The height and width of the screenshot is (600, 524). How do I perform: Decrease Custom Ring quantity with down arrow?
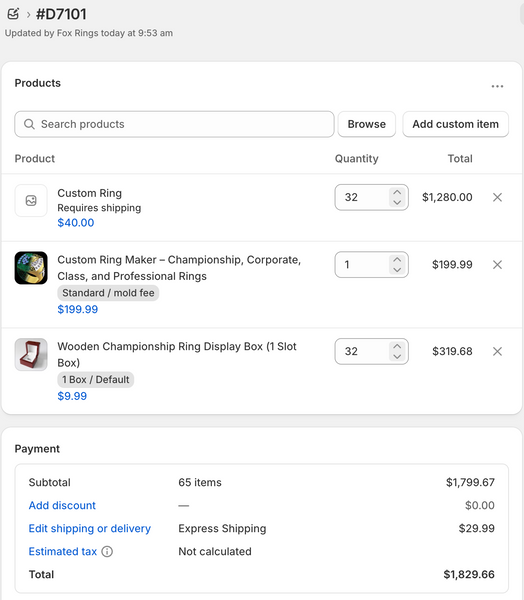397,202
